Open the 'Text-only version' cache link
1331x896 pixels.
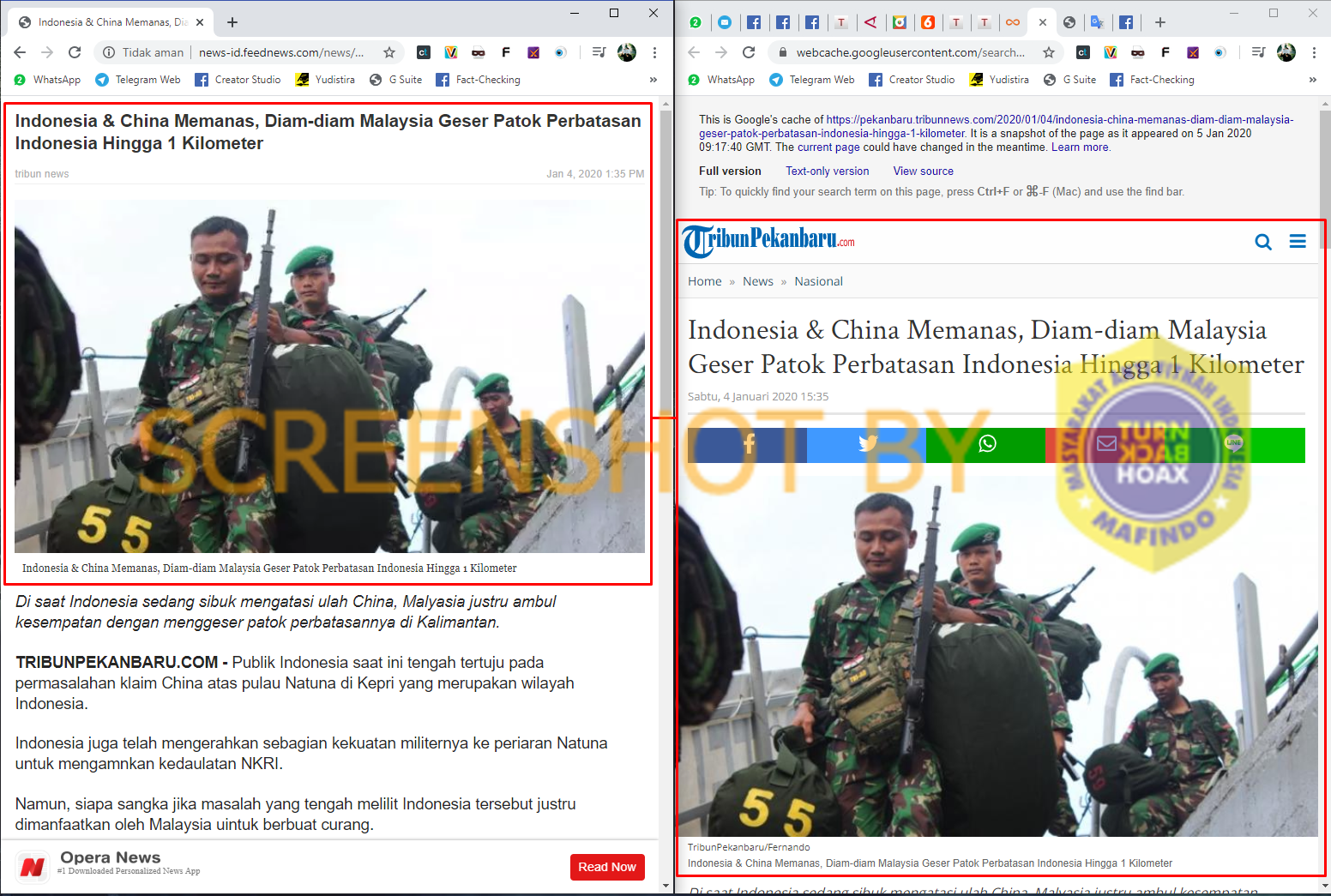coord(828,171)
